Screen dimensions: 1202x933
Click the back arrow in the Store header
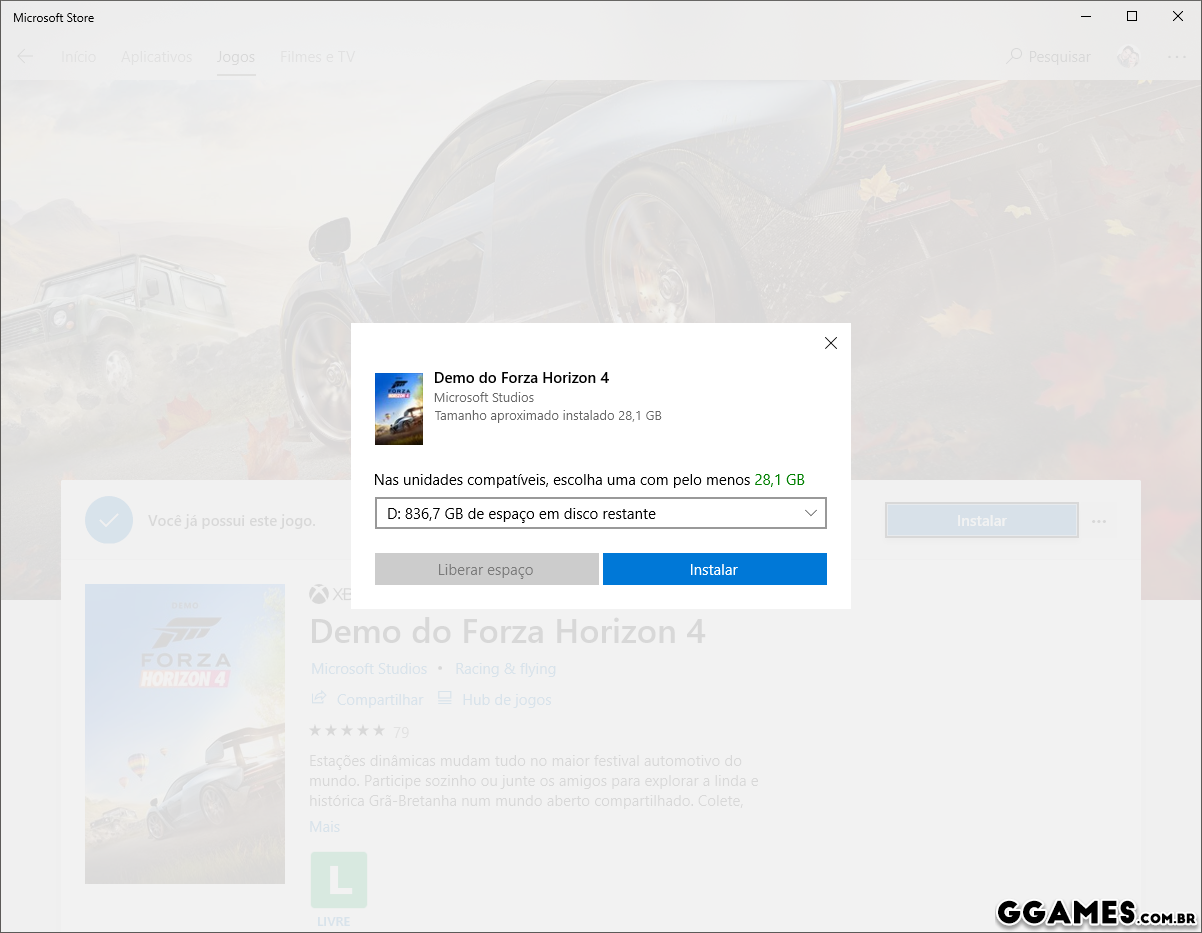(25, 57)
